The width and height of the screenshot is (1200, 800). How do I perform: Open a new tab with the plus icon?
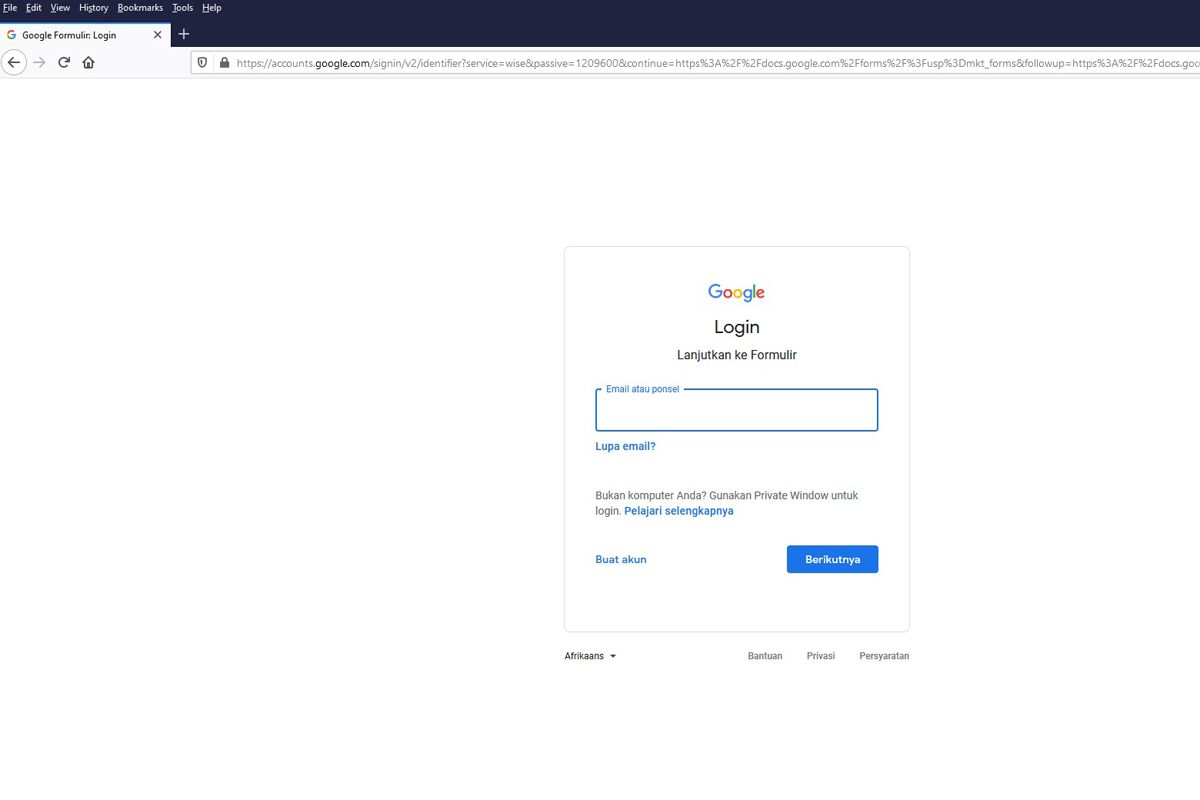point(183,34)
